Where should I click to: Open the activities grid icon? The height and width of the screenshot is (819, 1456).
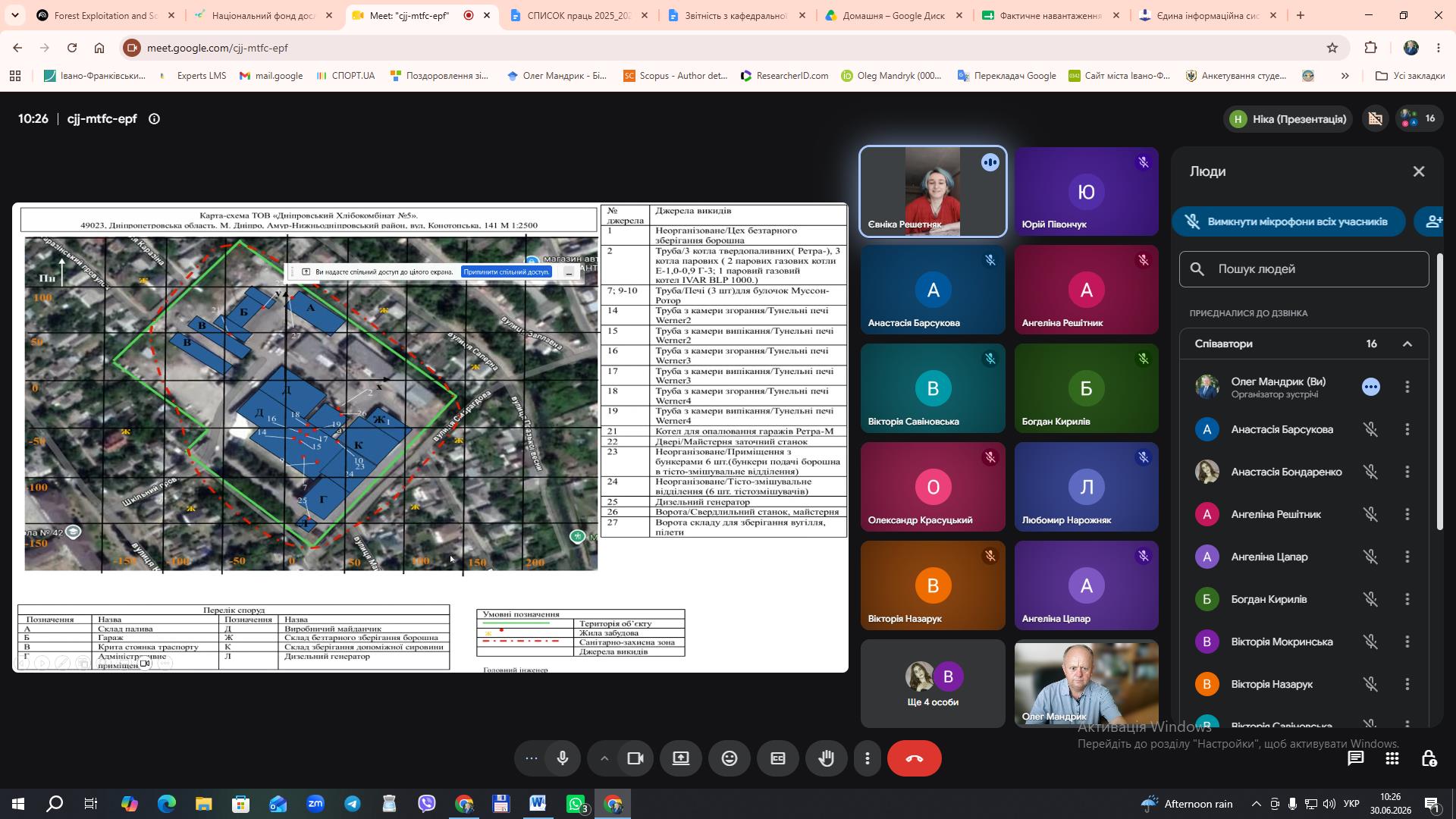[x=1392, y=758]
